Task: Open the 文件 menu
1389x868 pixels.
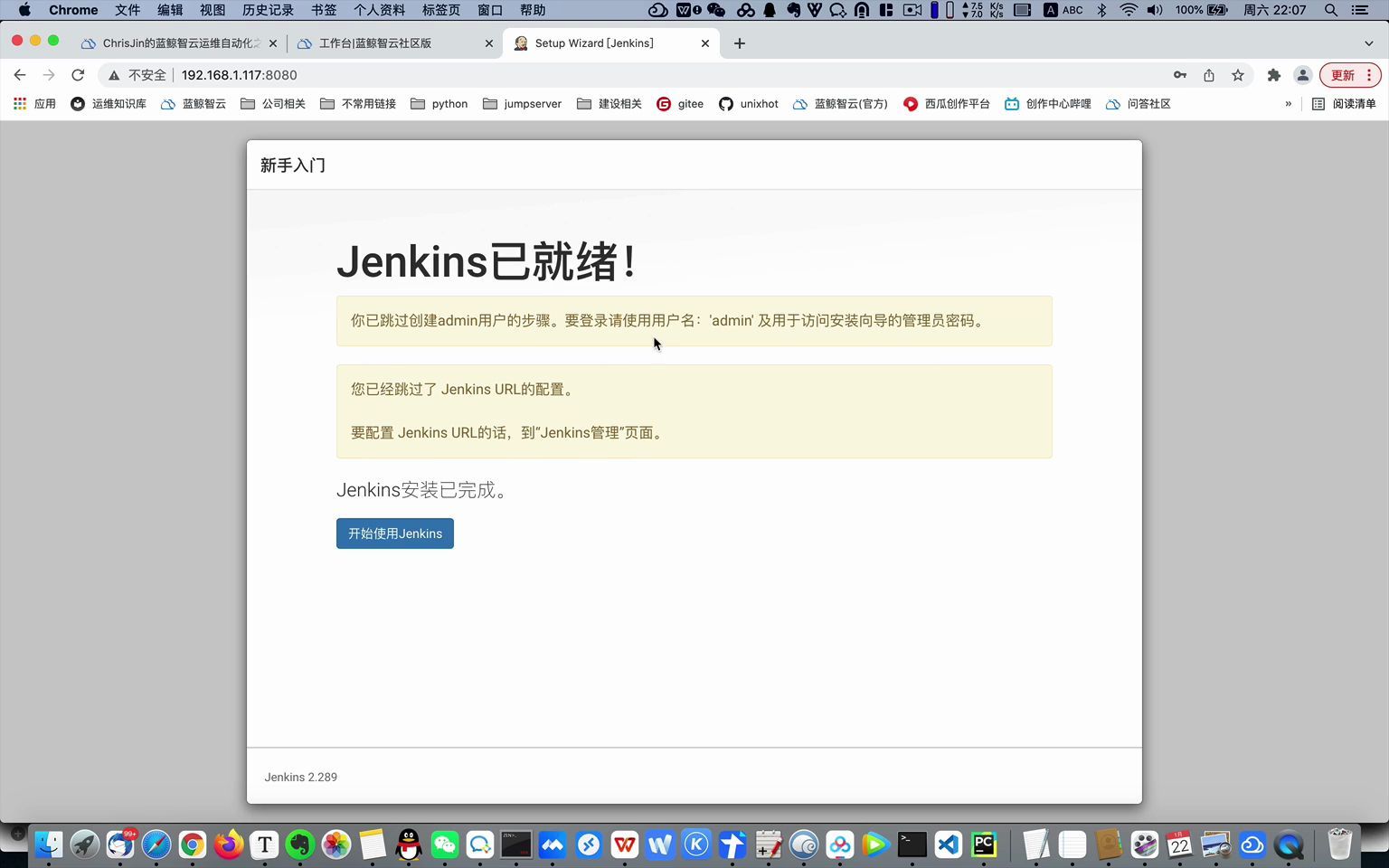Action: coord(128,10)
